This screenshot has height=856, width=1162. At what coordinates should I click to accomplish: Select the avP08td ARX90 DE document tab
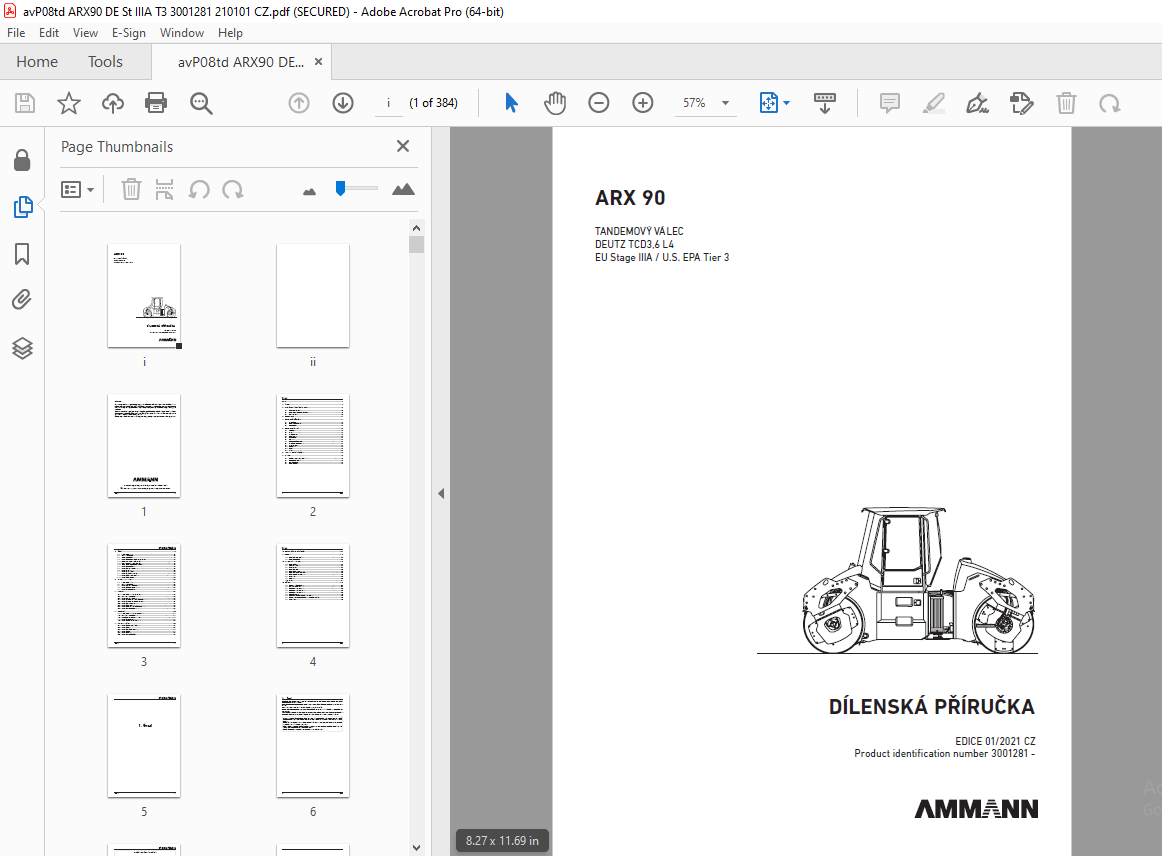click(241, 62)
